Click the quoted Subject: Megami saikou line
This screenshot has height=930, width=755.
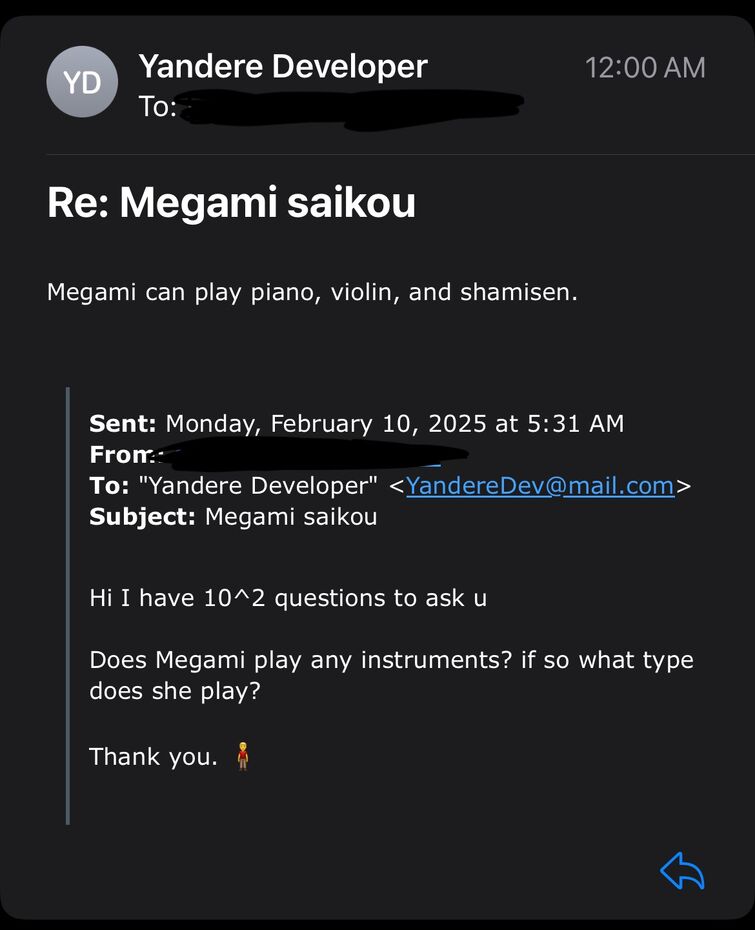pos(233,517)
